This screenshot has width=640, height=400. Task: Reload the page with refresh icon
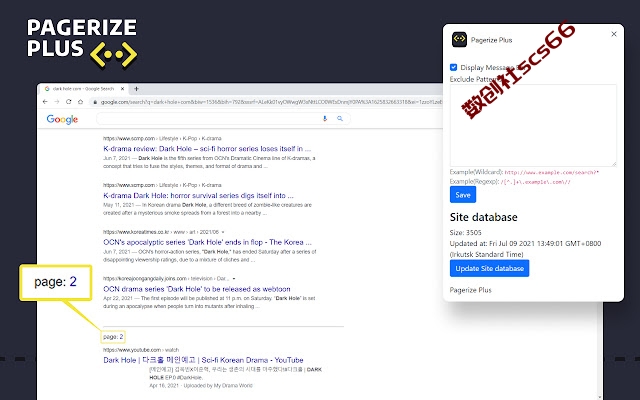(x=69, y=102)
